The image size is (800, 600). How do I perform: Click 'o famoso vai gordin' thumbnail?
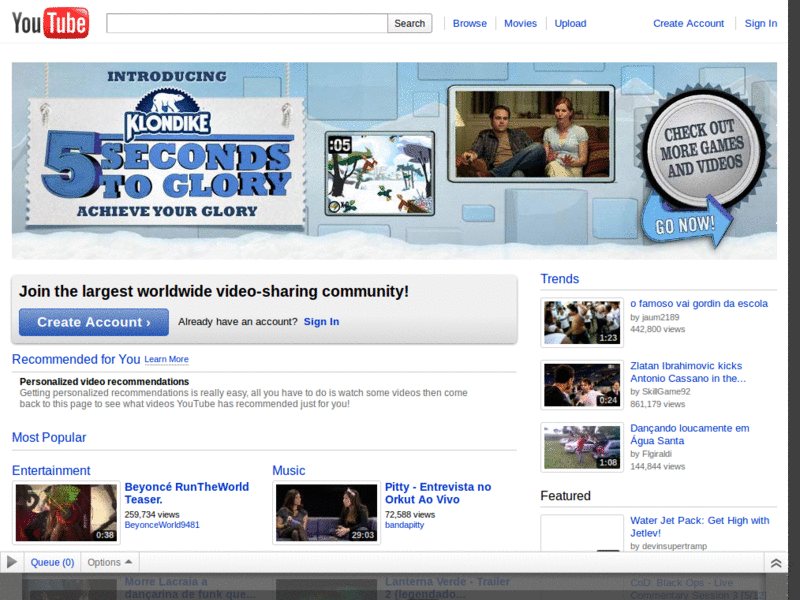point(582,322)
